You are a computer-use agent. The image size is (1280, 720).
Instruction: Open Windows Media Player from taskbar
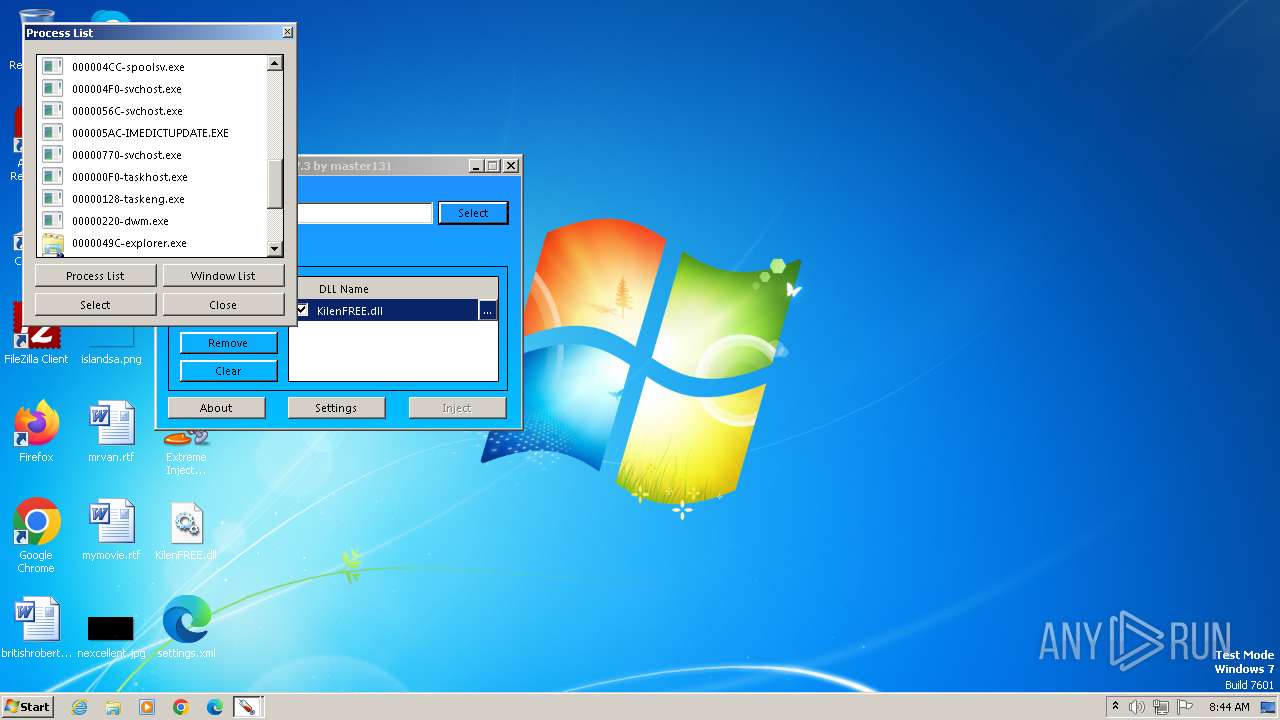[x=147, y=707]
